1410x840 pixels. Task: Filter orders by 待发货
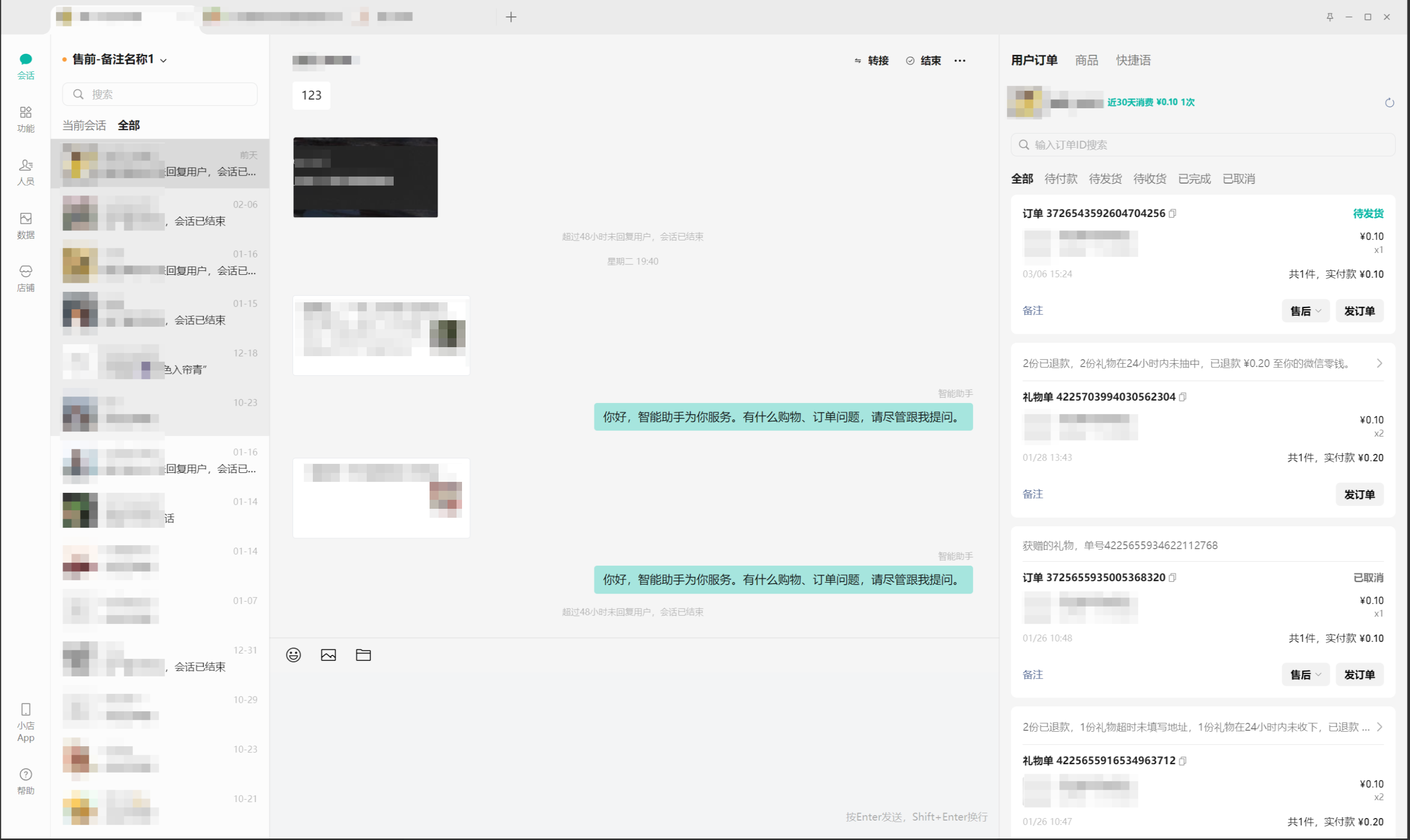1105,179
